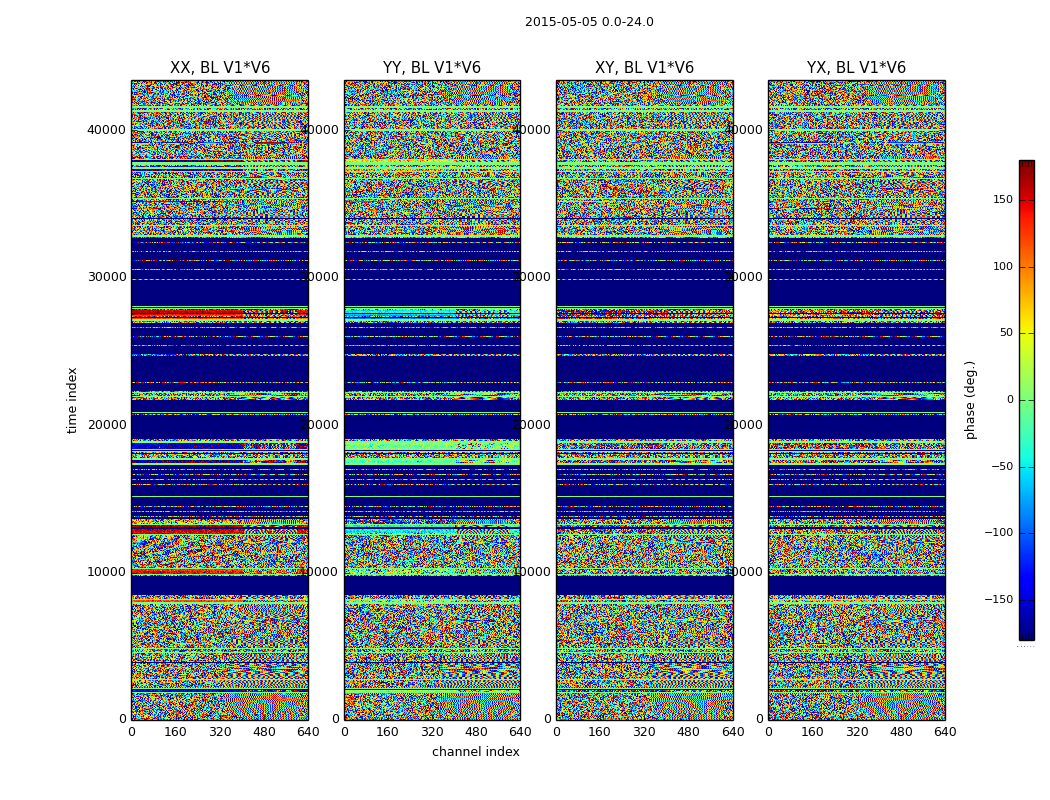Click the phase colorbar gradient
This screenshot has height=800, width=1050.
1026,400
